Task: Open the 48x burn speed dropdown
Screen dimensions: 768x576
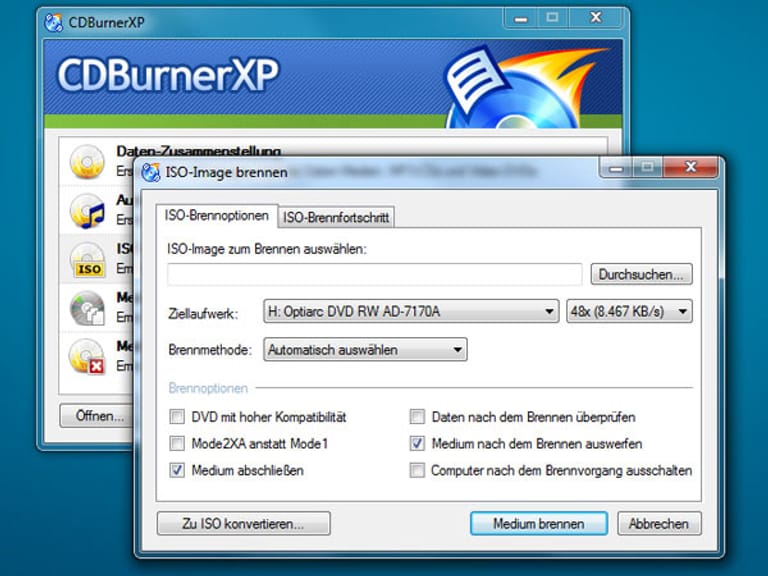Action: [629, 312]
